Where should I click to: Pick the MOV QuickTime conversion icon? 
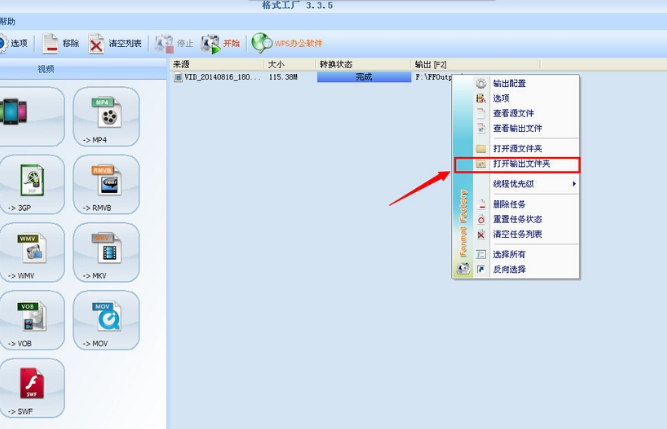[106, 320]
